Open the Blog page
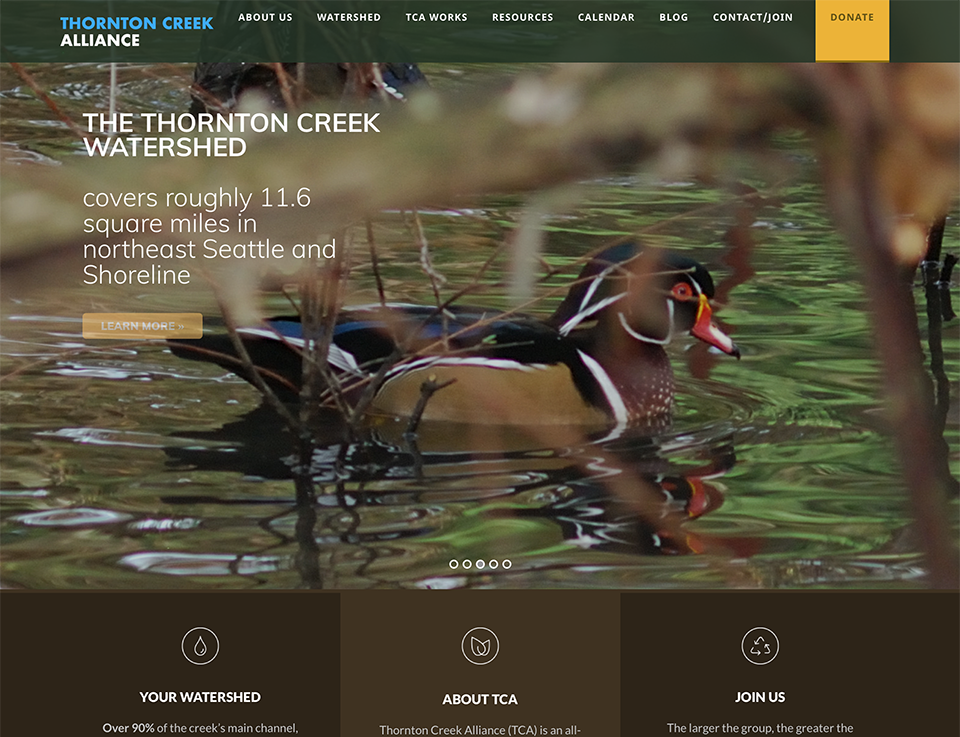Image resolution: width=960 pixels, height=737 pixels. pos(673,17)
